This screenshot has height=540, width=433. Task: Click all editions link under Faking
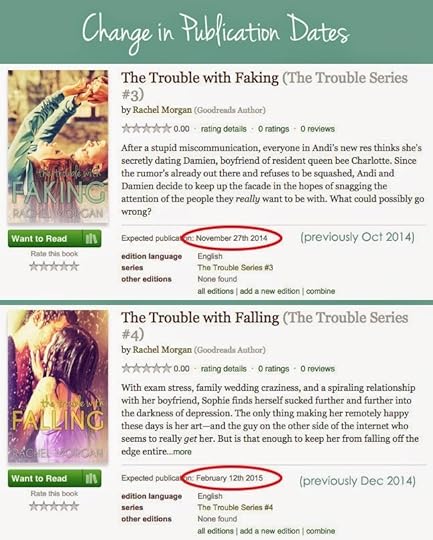pos(215,291)
